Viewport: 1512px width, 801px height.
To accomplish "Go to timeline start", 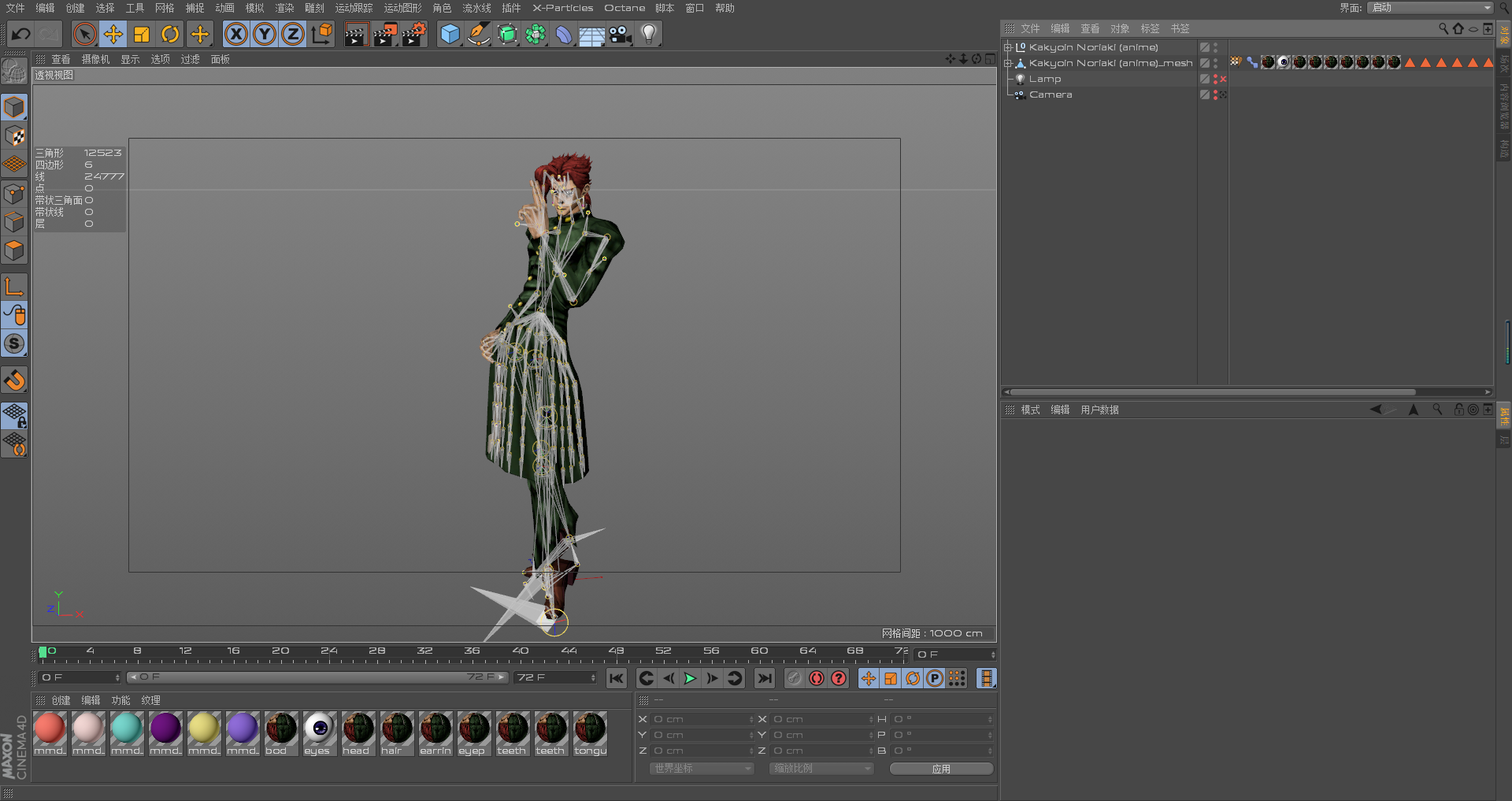I will [x=617, y=678].
